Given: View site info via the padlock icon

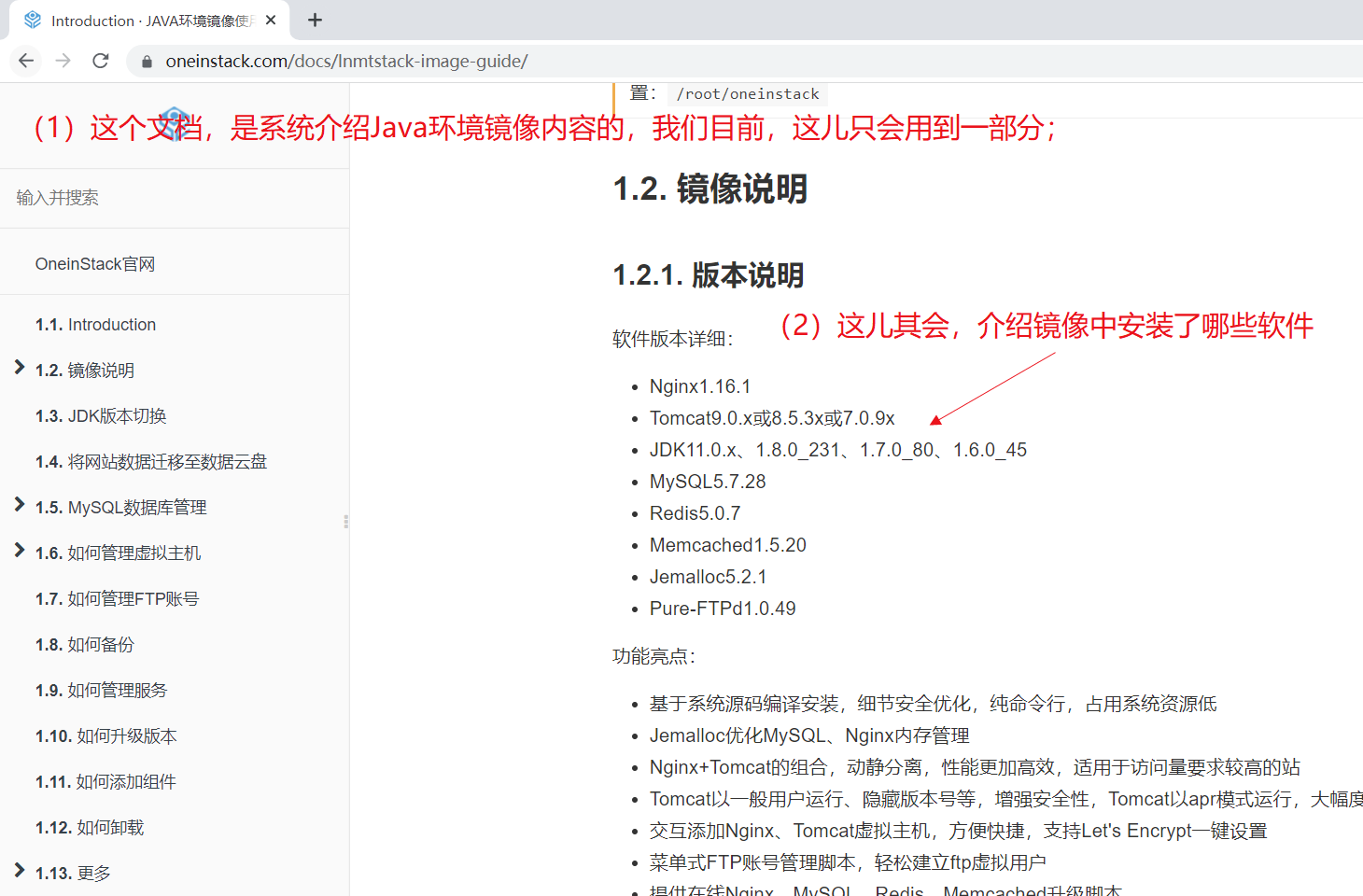Looking at the screenshot, I should (x=147, y=62).
